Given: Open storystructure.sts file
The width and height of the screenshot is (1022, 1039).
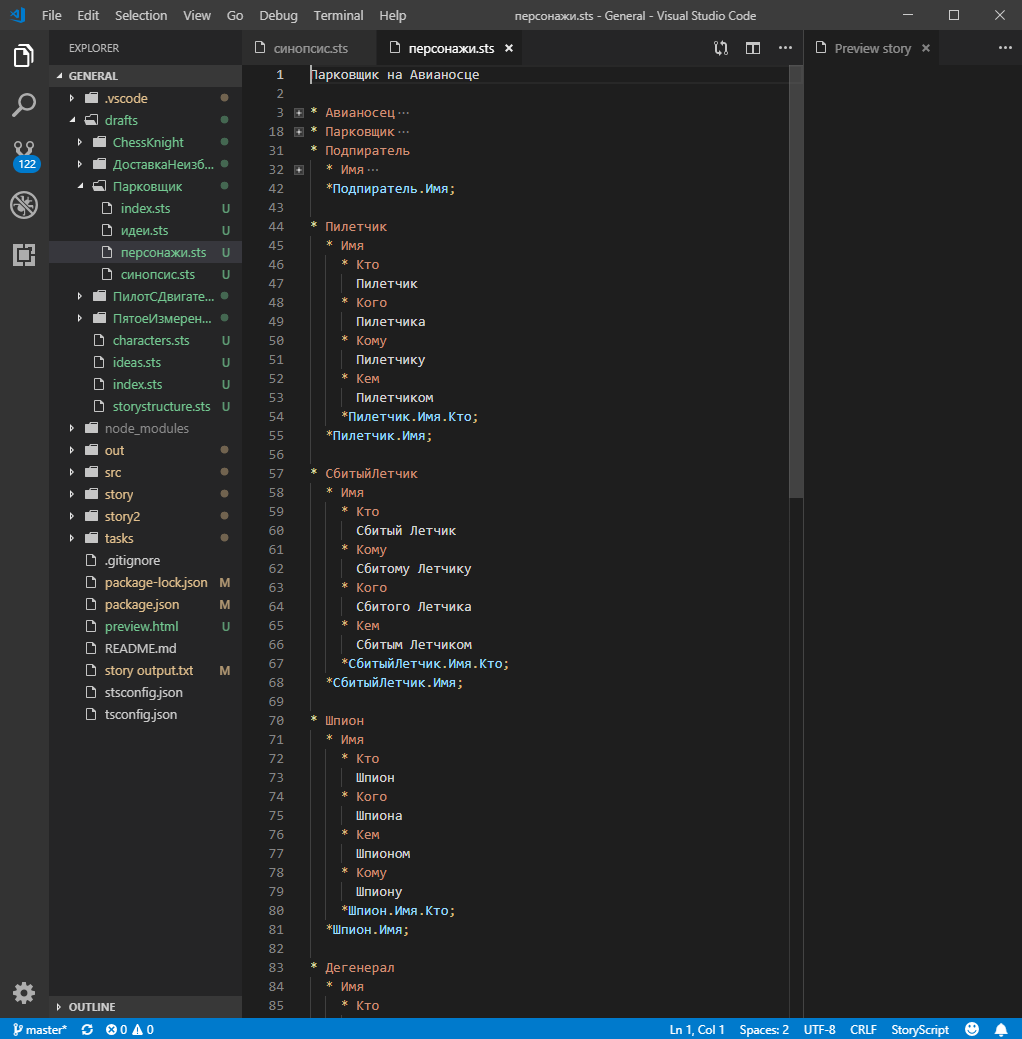Looking at the screenshot, I should tap(145, 406).
